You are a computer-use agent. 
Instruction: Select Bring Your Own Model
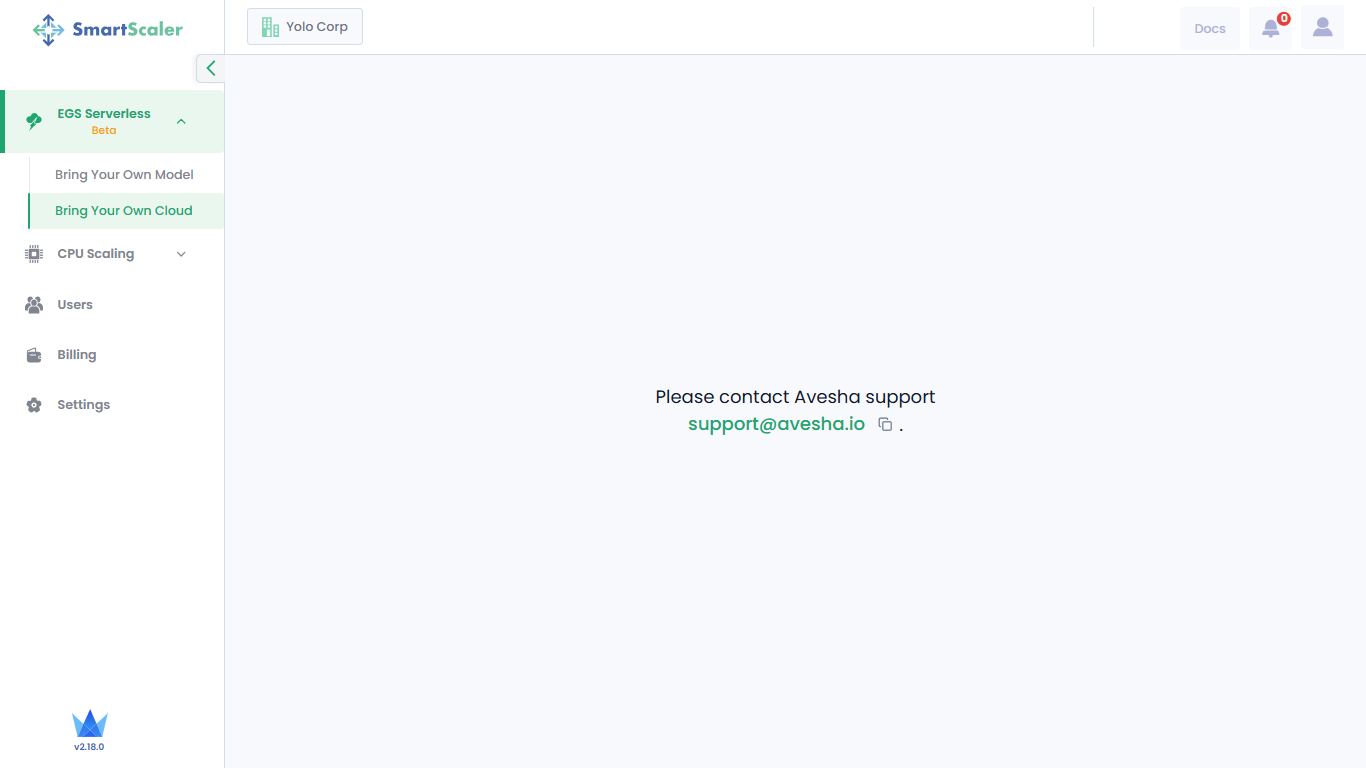tap(124, 175)
